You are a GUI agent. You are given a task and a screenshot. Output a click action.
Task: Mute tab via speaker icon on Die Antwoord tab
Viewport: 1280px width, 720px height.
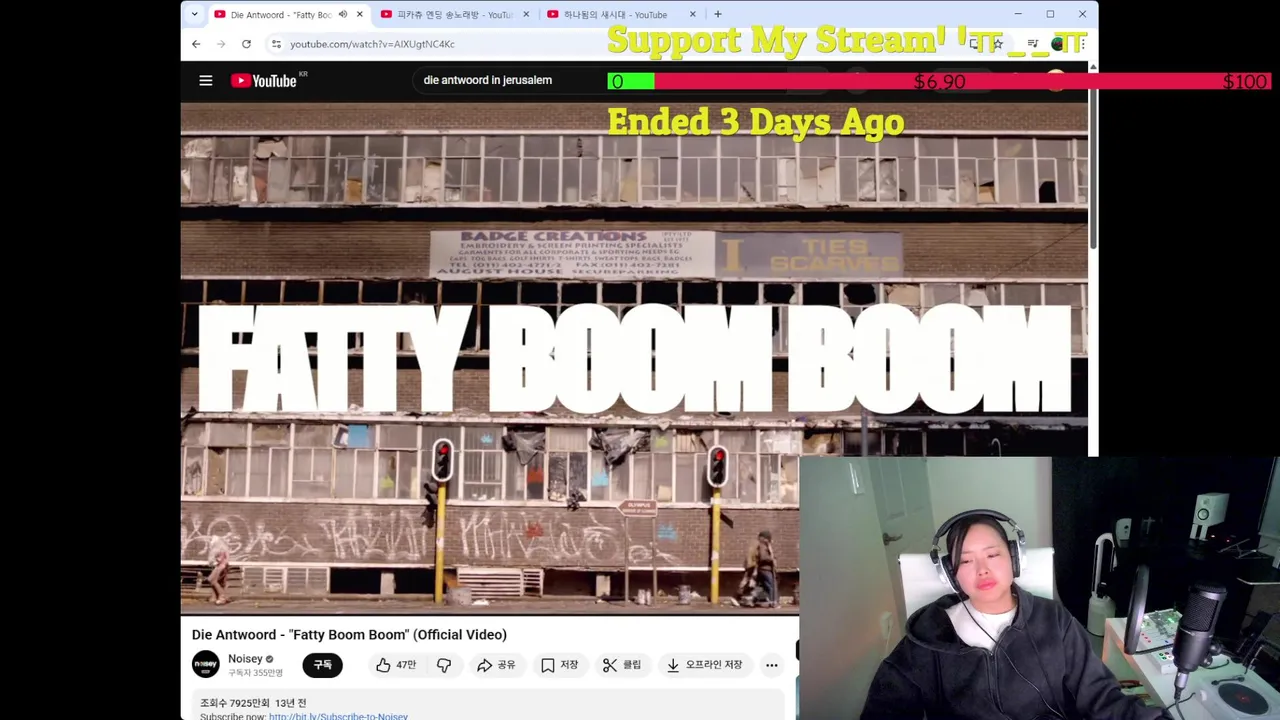[343, 14]
